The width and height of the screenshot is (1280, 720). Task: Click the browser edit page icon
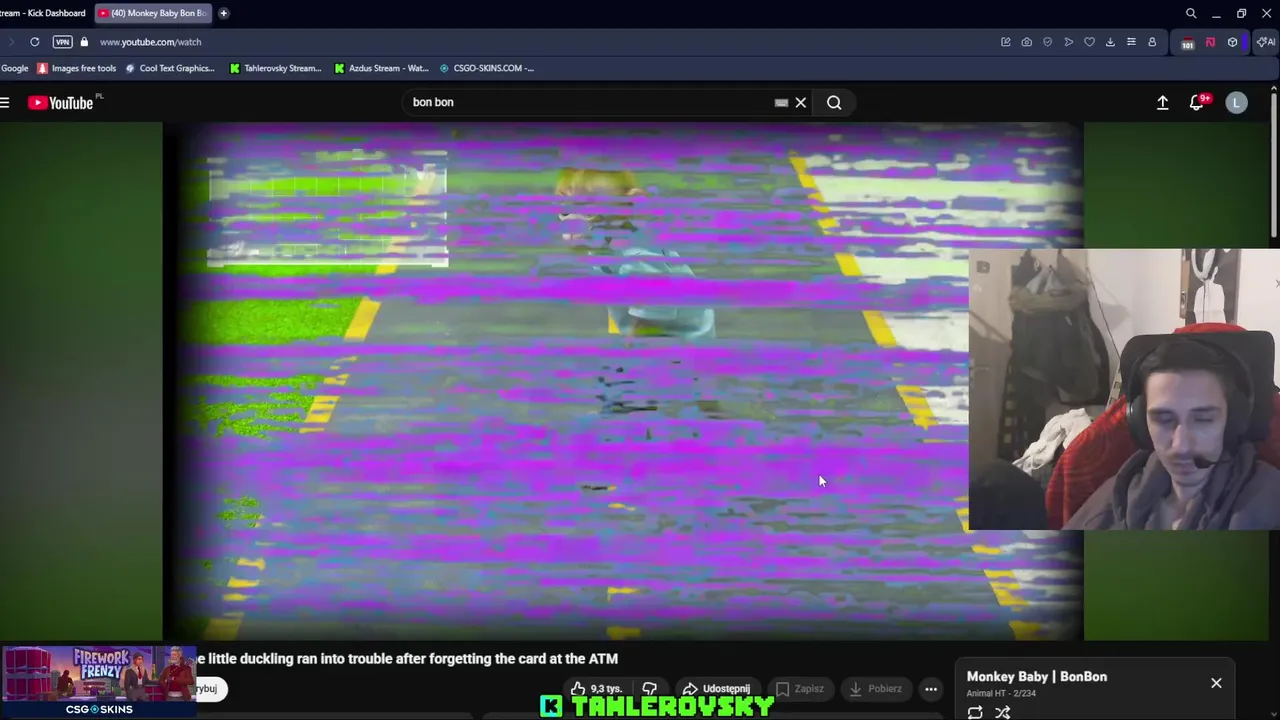tap(1005, 42)
